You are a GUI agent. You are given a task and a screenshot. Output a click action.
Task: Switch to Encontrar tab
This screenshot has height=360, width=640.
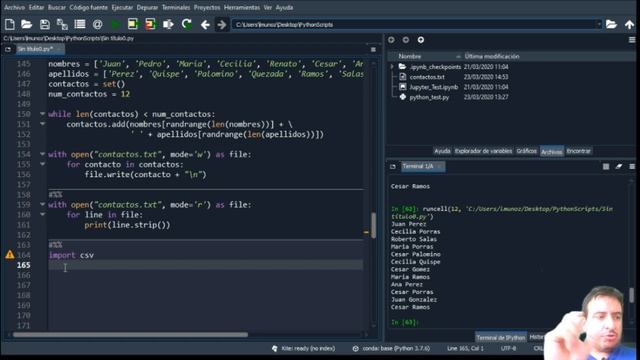tap(578, 151)
